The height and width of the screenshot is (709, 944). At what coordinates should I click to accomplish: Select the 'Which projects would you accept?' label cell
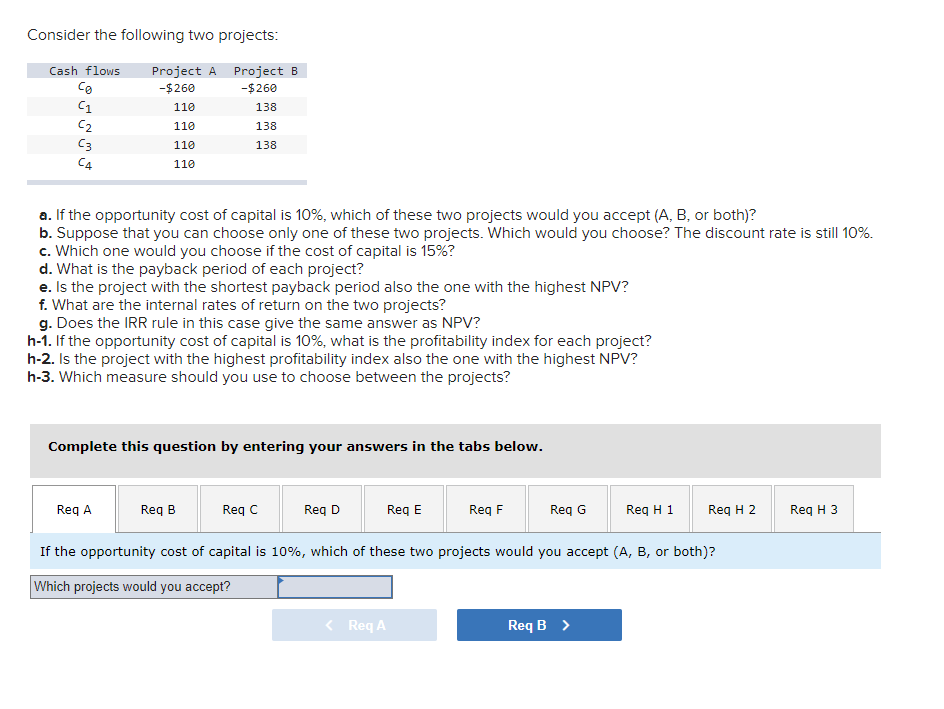click(152, 587)
